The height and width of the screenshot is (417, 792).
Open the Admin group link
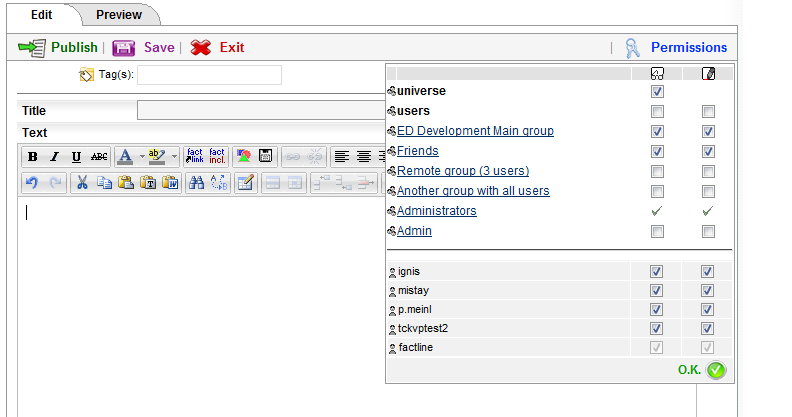coord(414,231)
